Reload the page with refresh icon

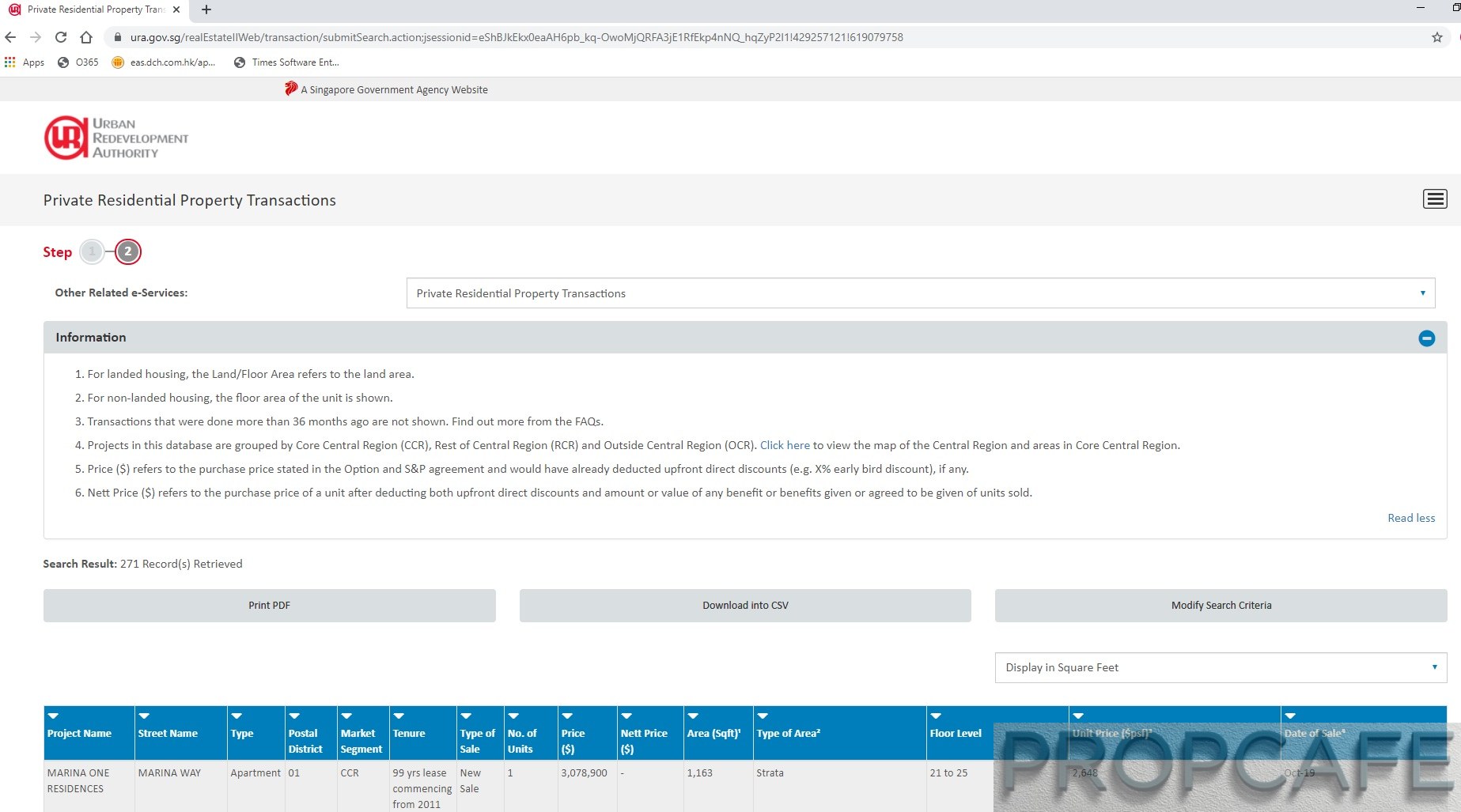click(61, 37)
